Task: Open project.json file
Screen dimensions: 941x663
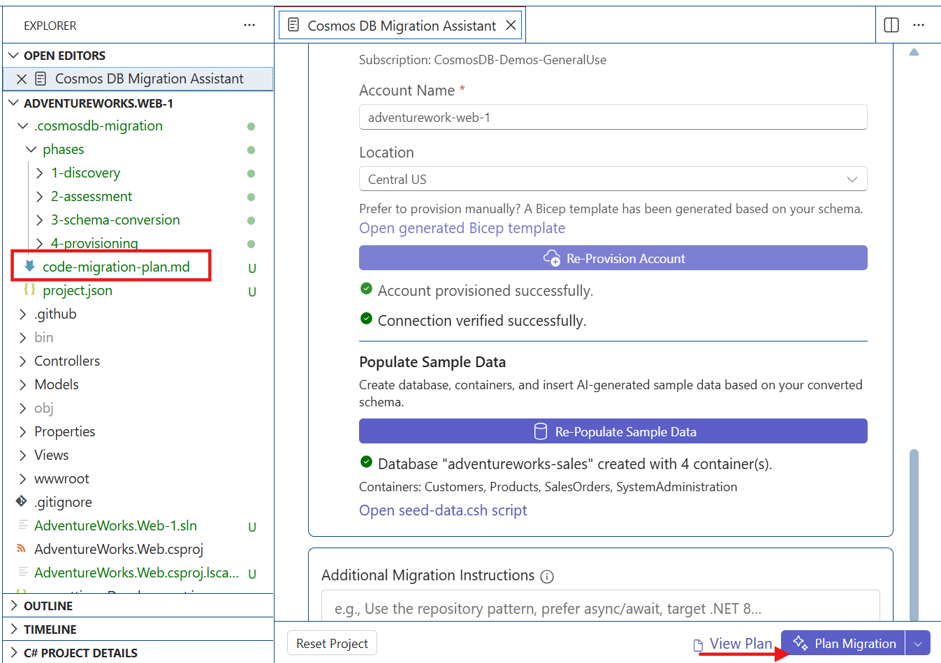Action: pos(77,290)
